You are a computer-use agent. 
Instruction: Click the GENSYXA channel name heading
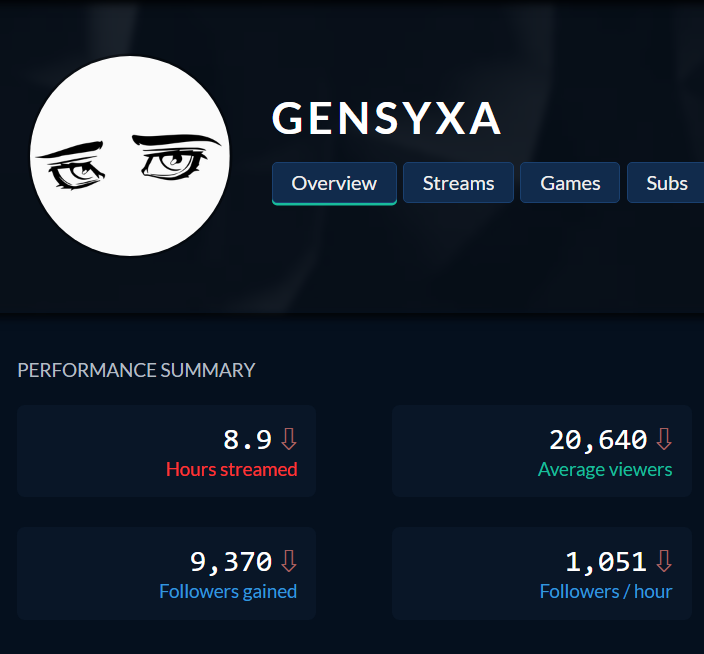click(x=386, y=118)
